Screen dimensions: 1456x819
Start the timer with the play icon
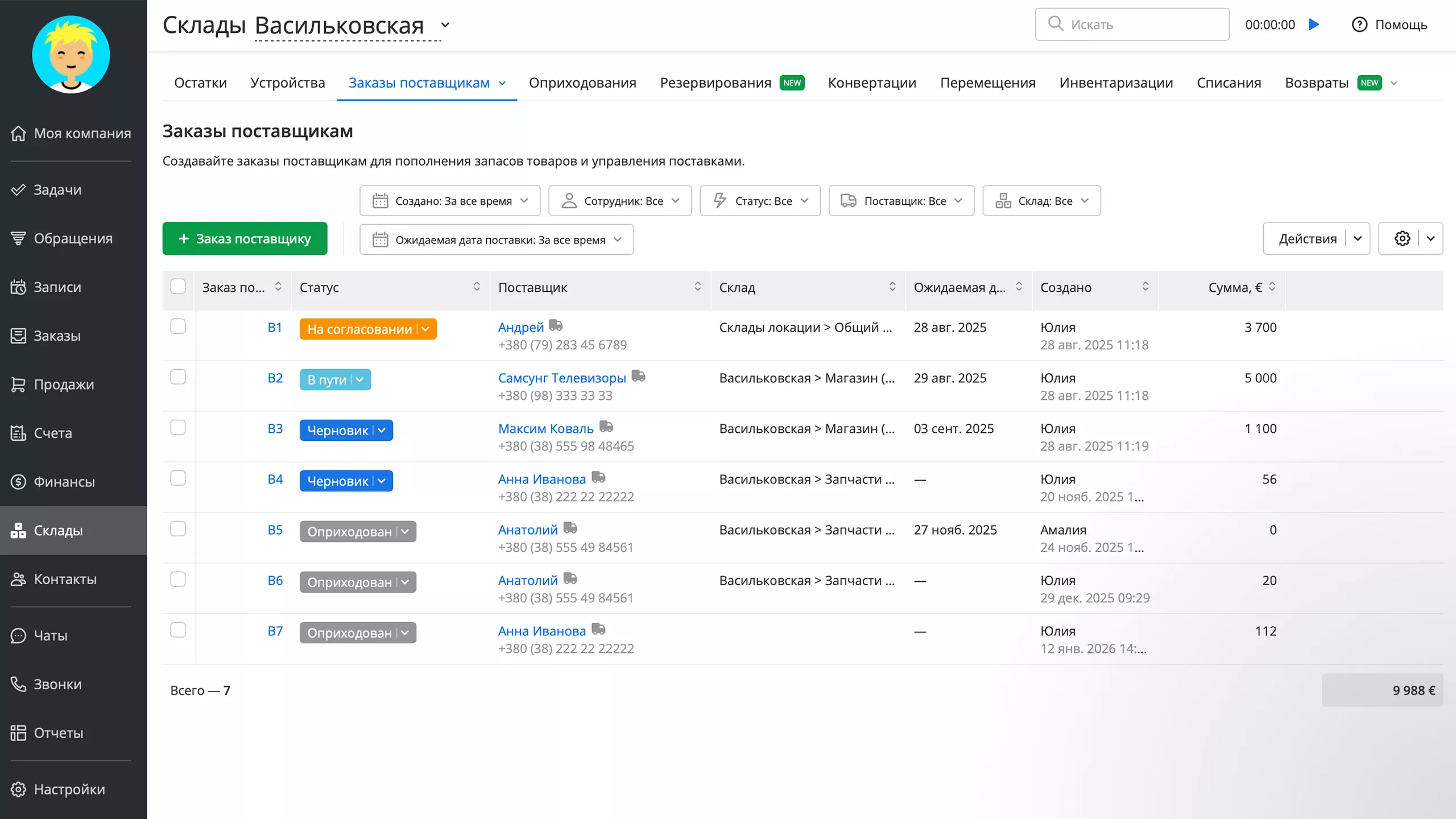[1314, 24]
